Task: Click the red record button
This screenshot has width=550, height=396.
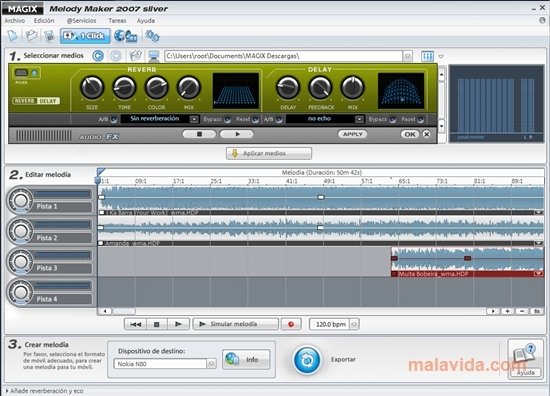Action: point(291,324)
